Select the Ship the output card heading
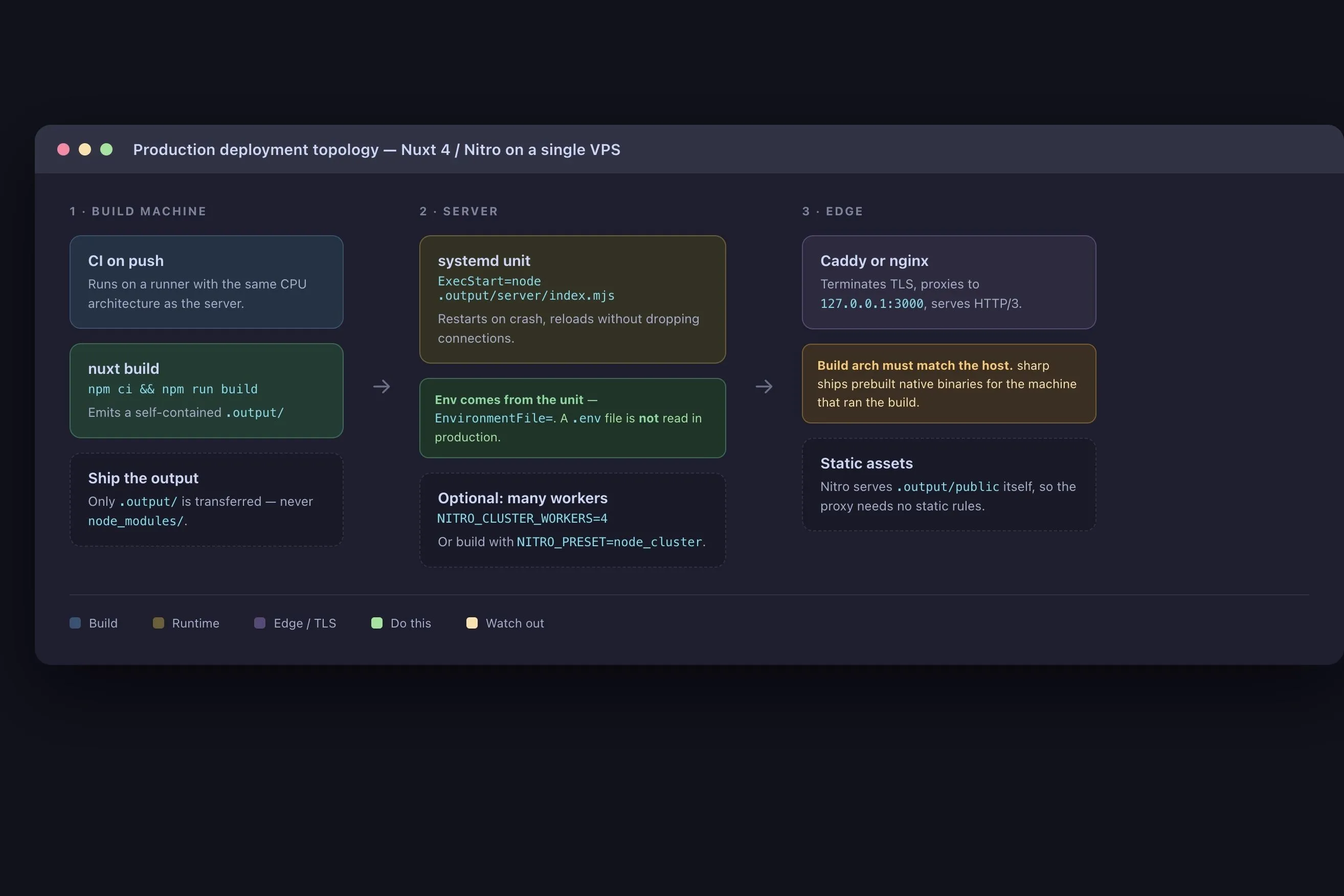This screenshot has width=1344, height=896. pos(143,478)
